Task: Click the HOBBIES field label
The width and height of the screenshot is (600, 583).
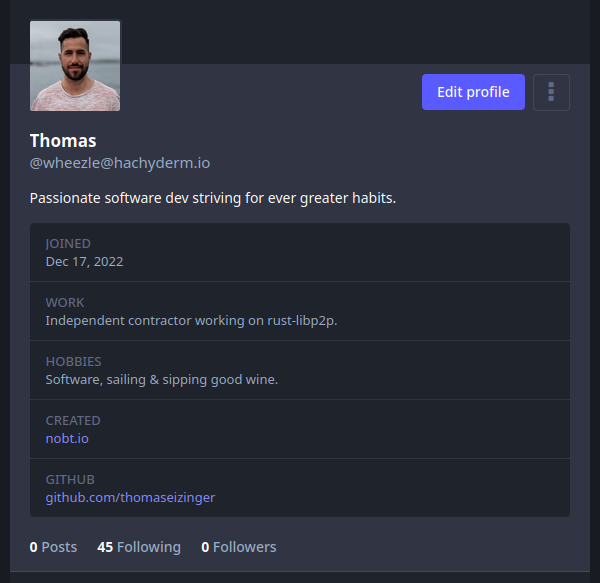Action: point(73,362)
